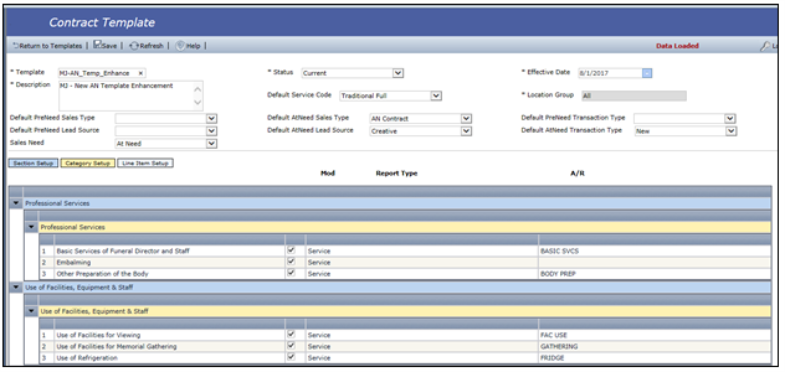Open the Default PreNeed Lead Source dropdown

(212, 131)
